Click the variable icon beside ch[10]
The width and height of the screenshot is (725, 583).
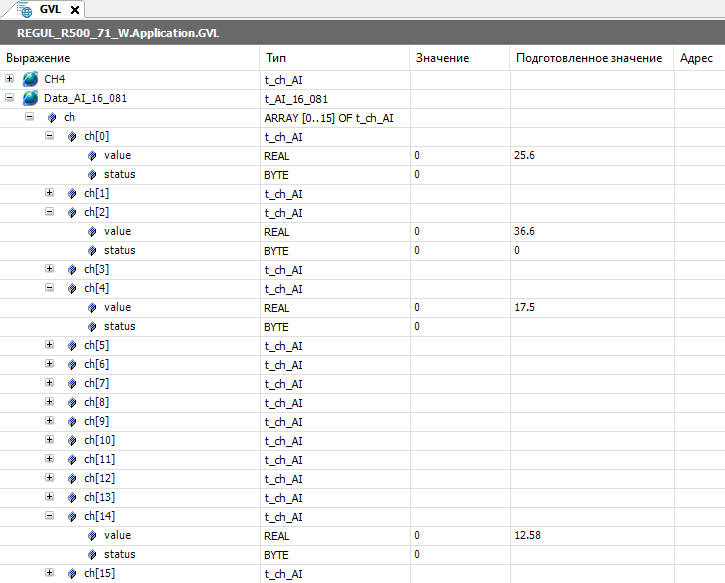(72, 440)
